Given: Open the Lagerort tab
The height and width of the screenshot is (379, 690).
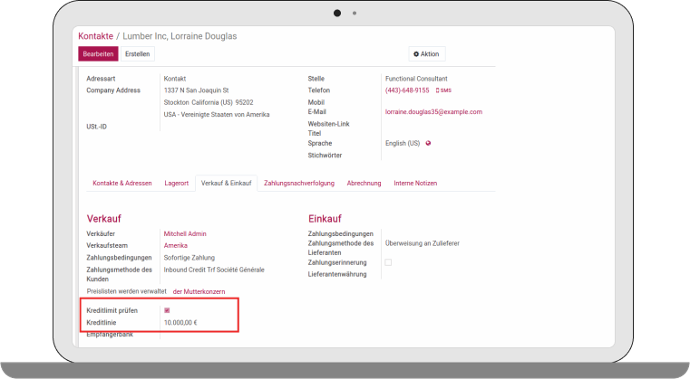Looking at the screenshot, I should pyautogui.click(x=176, y=183).
